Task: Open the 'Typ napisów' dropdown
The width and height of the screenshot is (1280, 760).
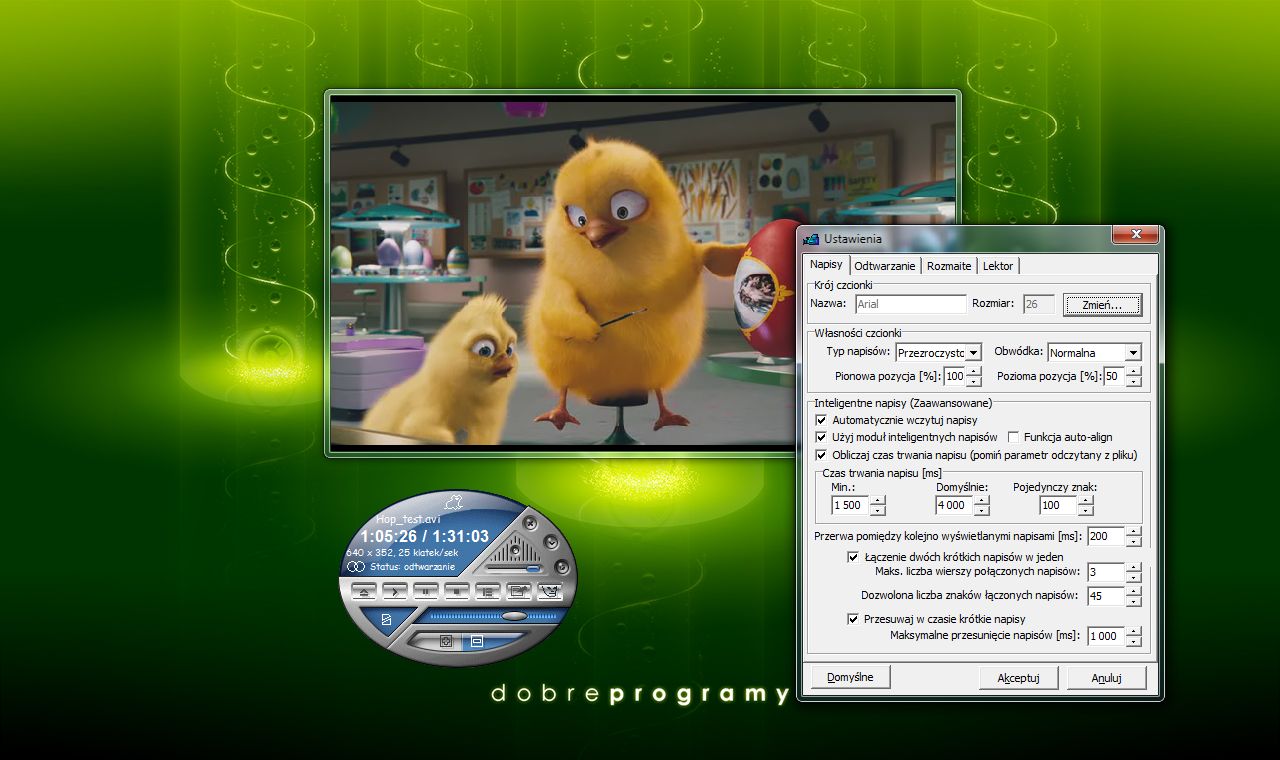Action: click(x=973, y=352)
